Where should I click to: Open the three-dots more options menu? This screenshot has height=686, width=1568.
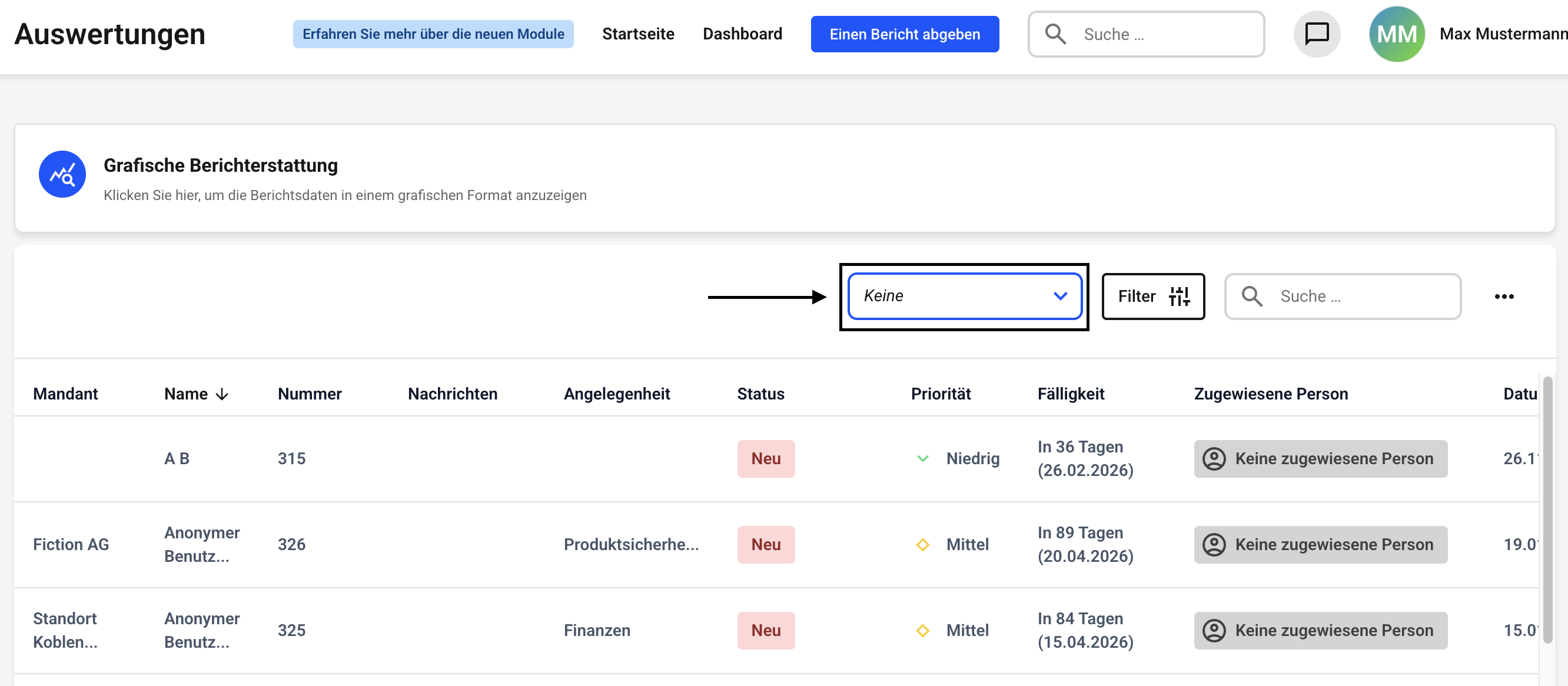(1503, 297)
